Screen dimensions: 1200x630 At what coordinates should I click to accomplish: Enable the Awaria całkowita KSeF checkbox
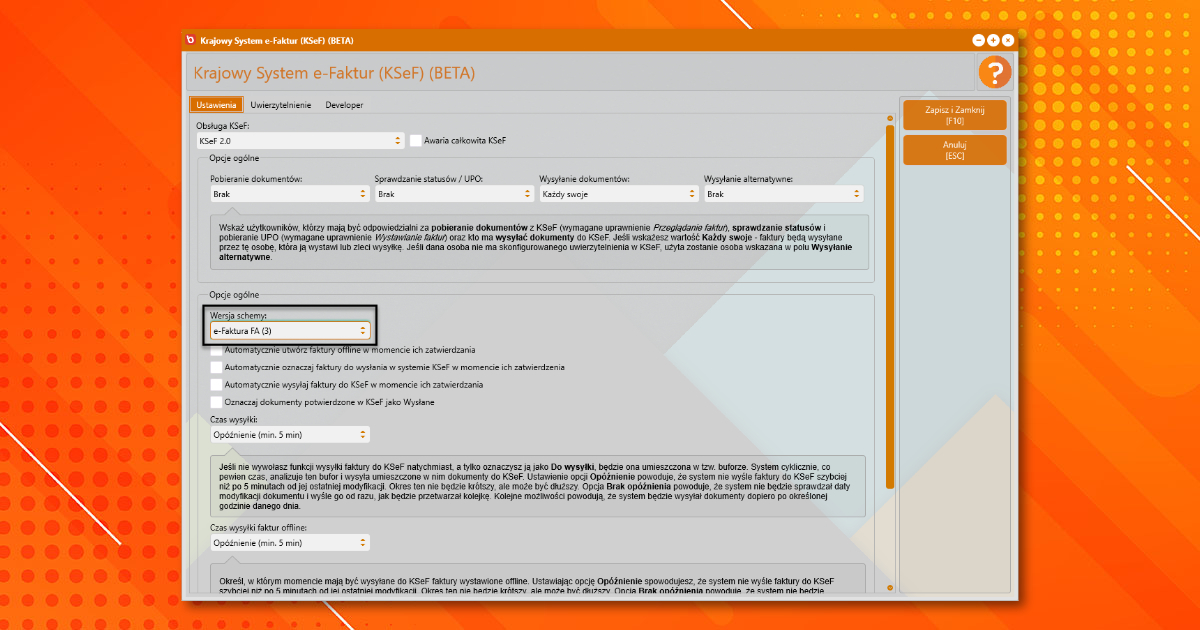coord(416,141)
